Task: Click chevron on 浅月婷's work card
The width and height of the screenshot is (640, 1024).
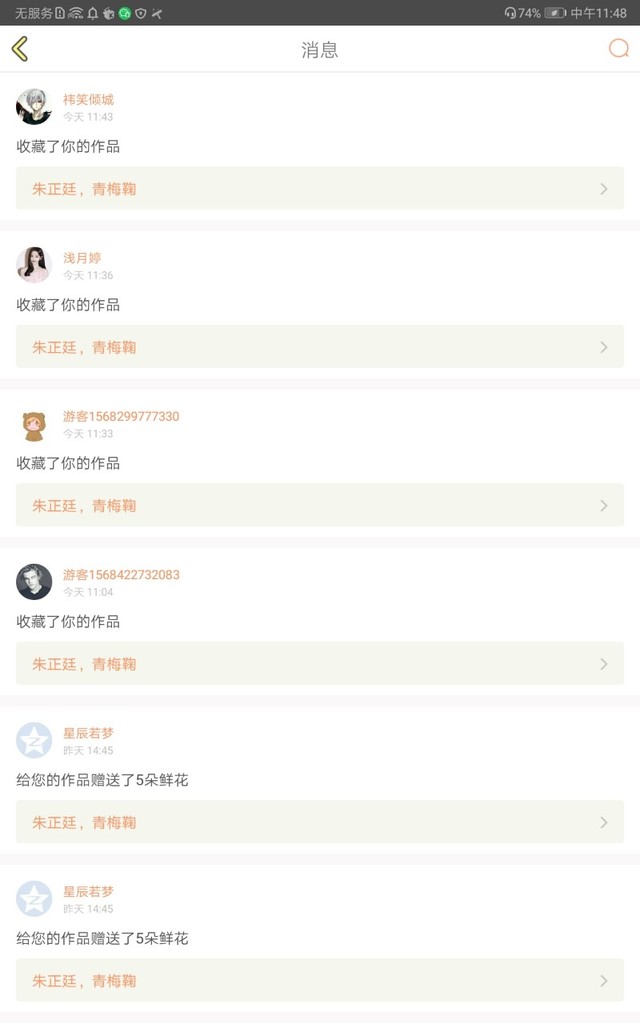Action: click(603, 347)
